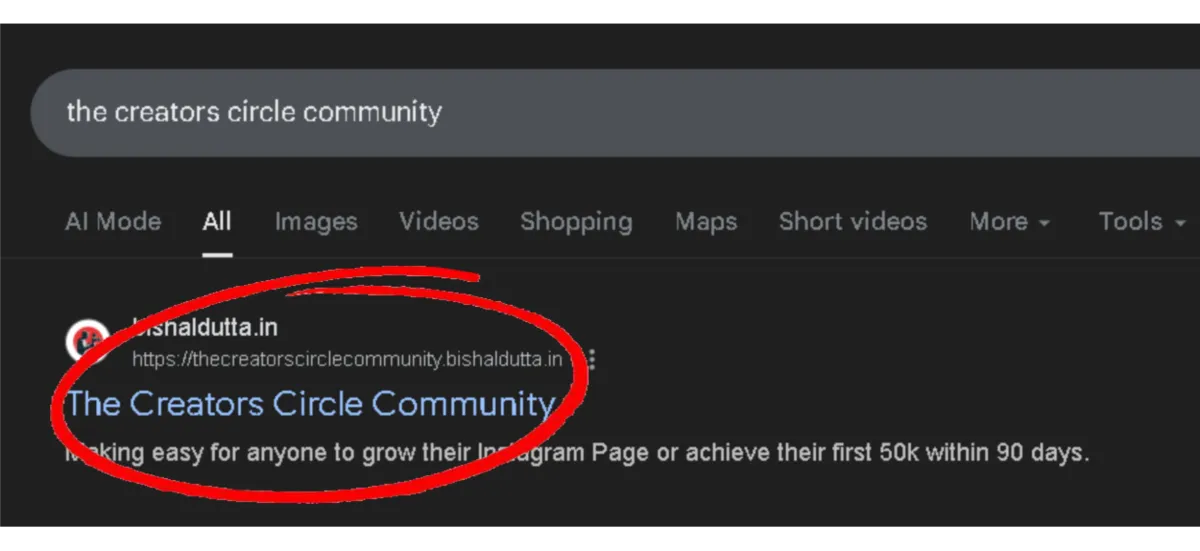The image size is (1200, 551).
Task: Click the bishaldutta.in site favicon
Action: coord(87,342)
